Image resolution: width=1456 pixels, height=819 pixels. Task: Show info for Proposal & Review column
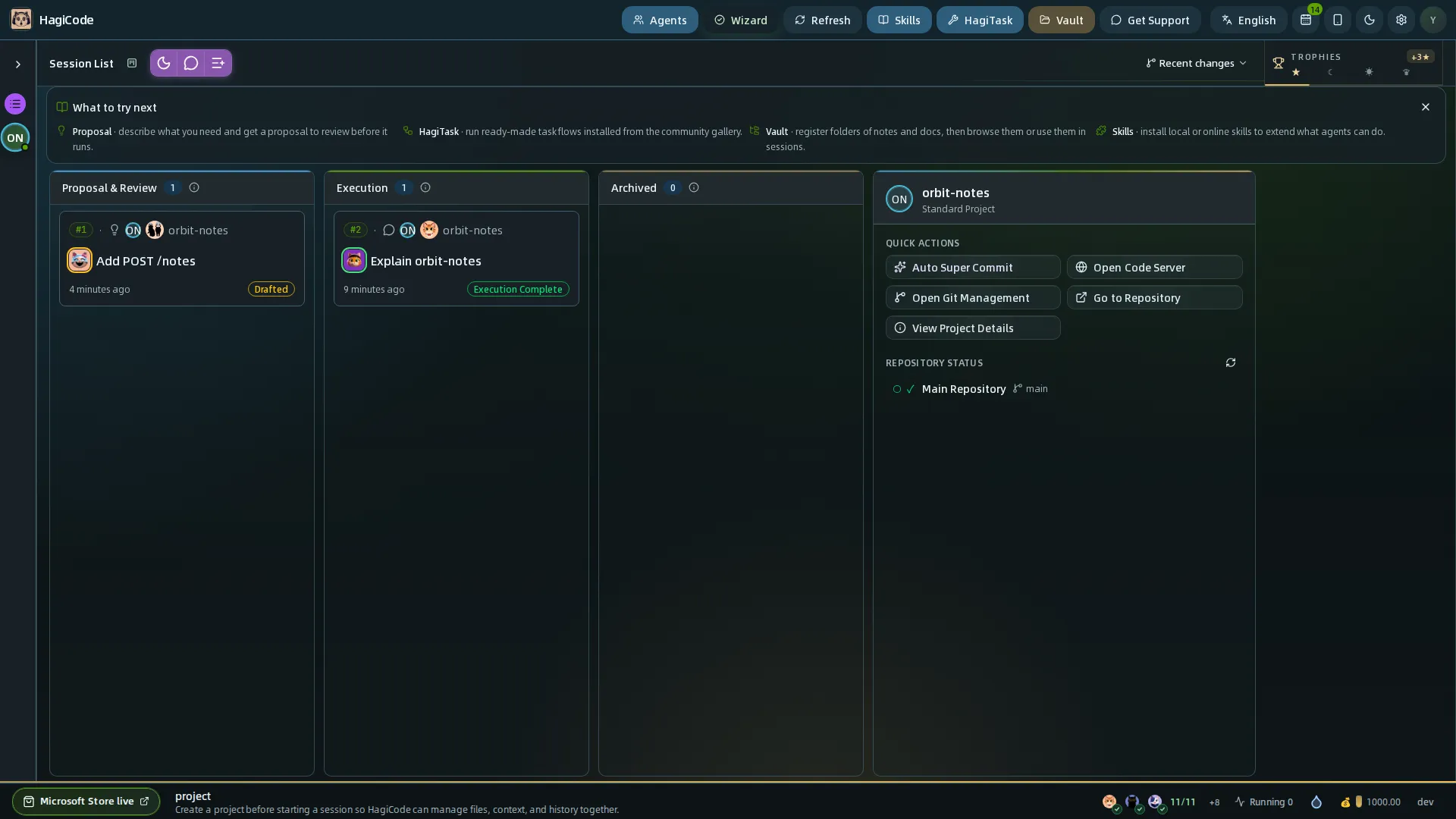click(194, 187)
